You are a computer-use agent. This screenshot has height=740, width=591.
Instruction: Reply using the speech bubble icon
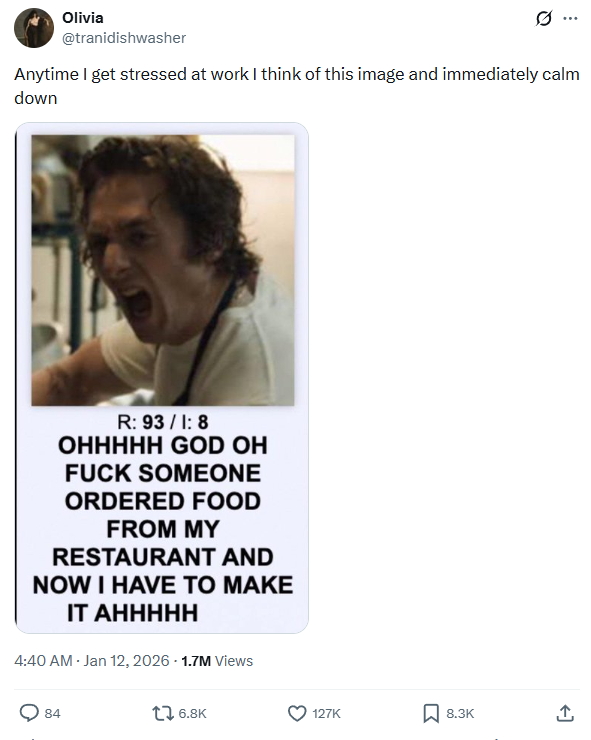pyautogui.click(x=29, y=713)
